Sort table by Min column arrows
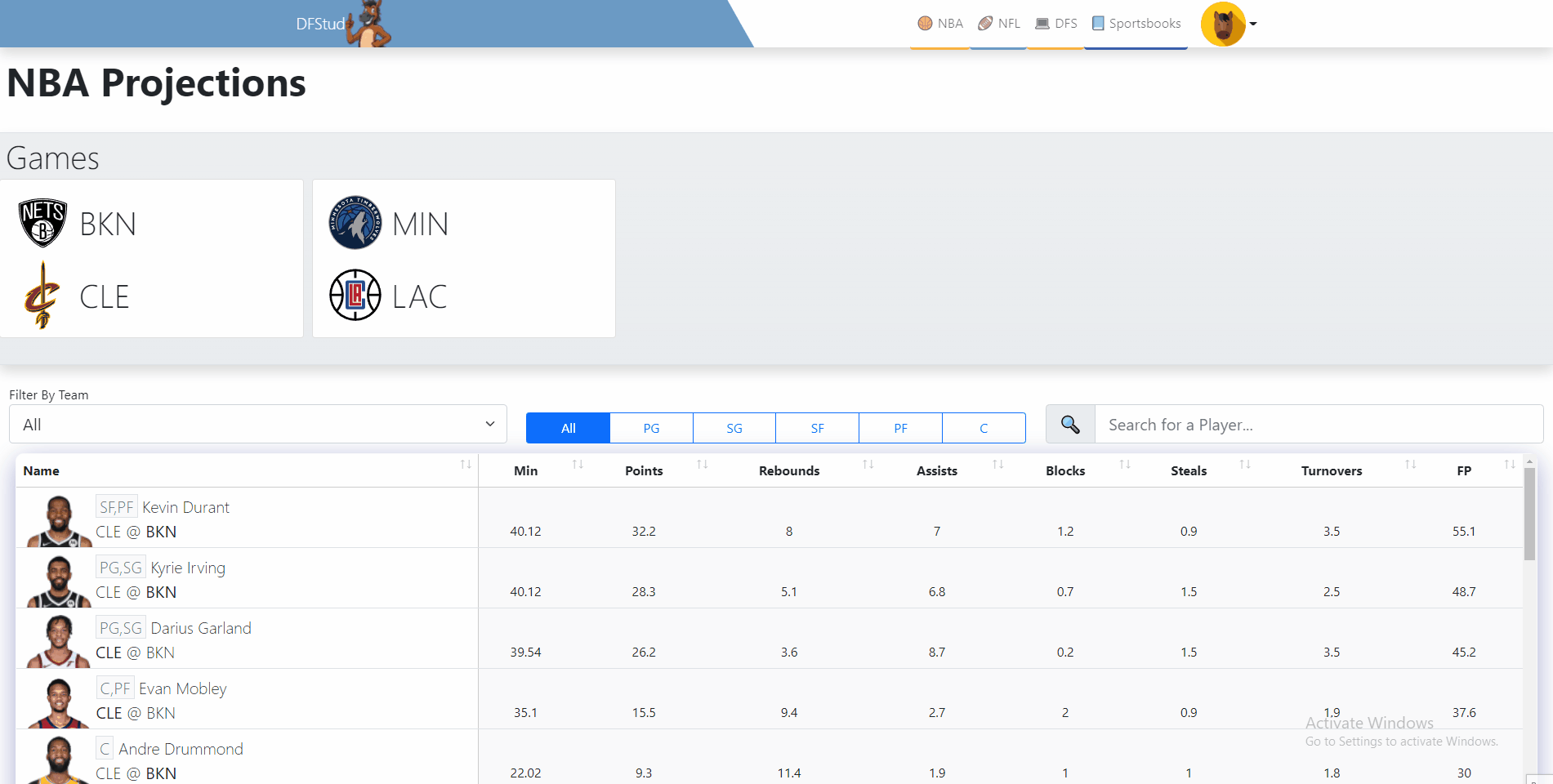This screenshot has width=1553, height=784. click(x=578, y=465)
